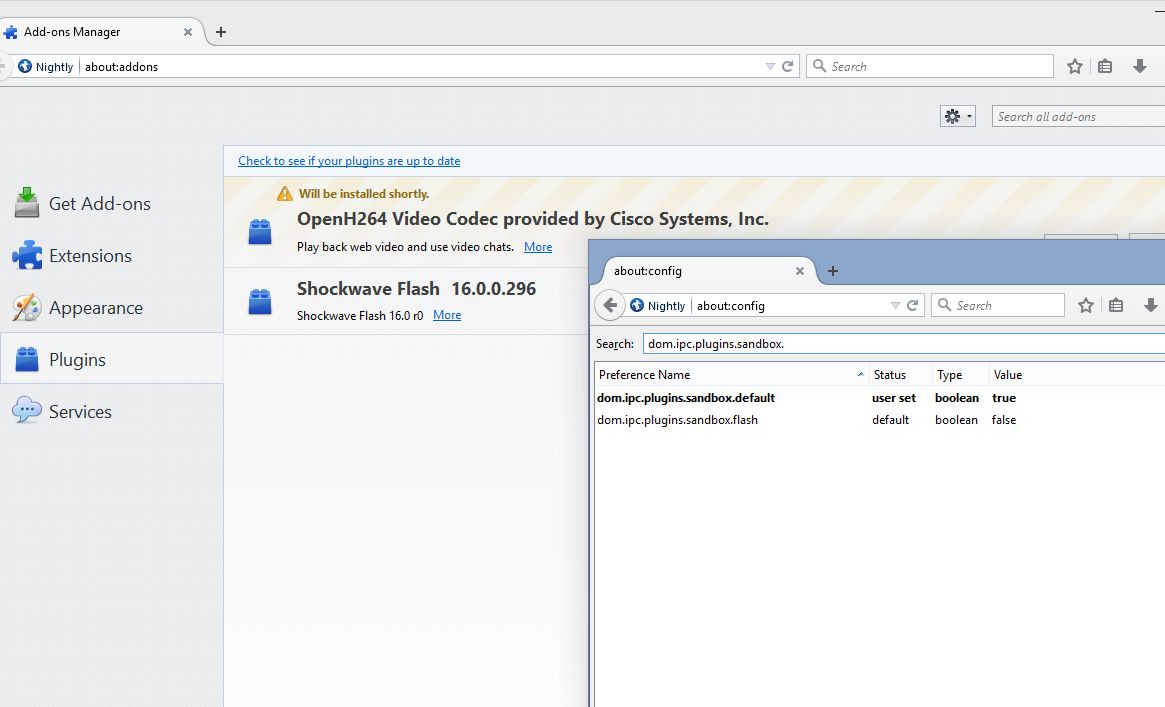Select the Add-ons Manager tab
This screenshot has height=707, width=1165.
pos(100,32)
